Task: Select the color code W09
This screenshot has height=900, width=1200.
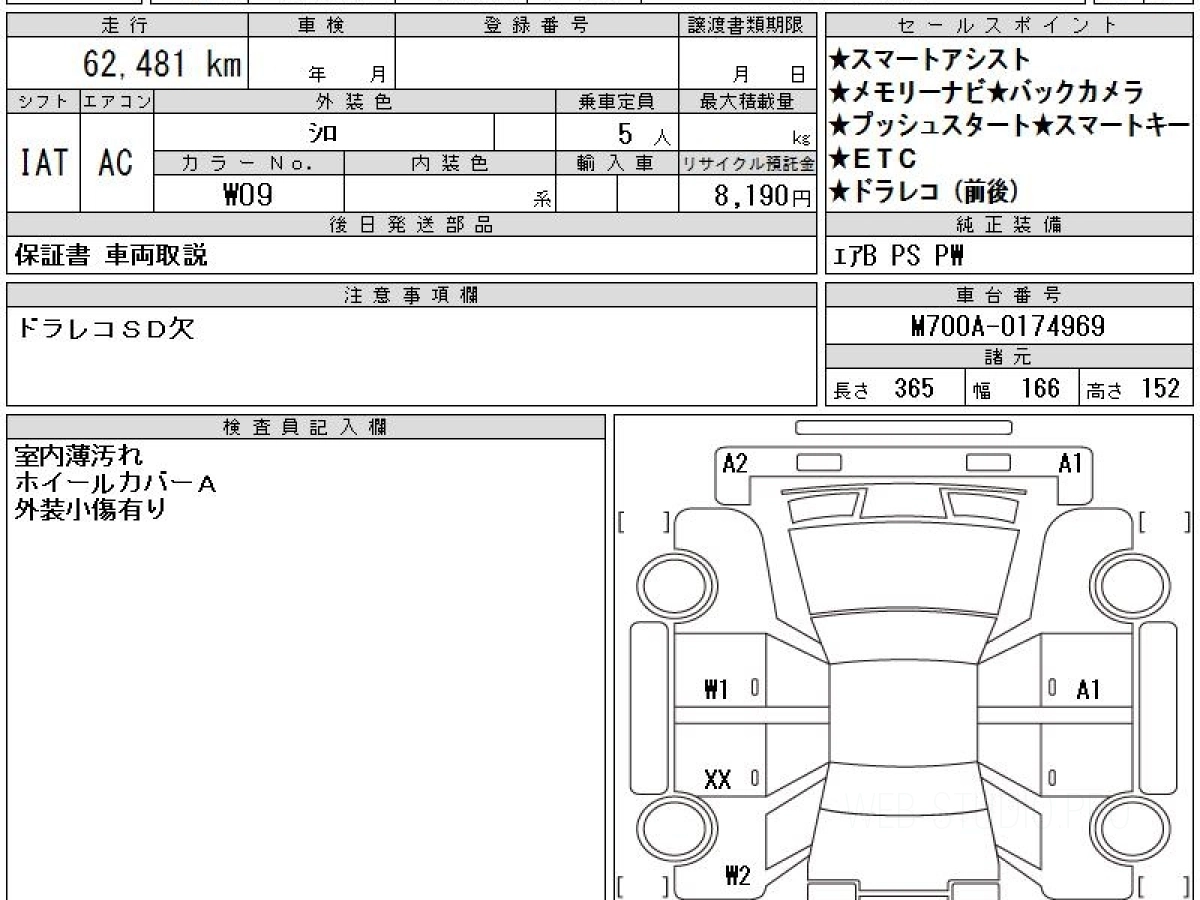Action: tap(248, 195)
